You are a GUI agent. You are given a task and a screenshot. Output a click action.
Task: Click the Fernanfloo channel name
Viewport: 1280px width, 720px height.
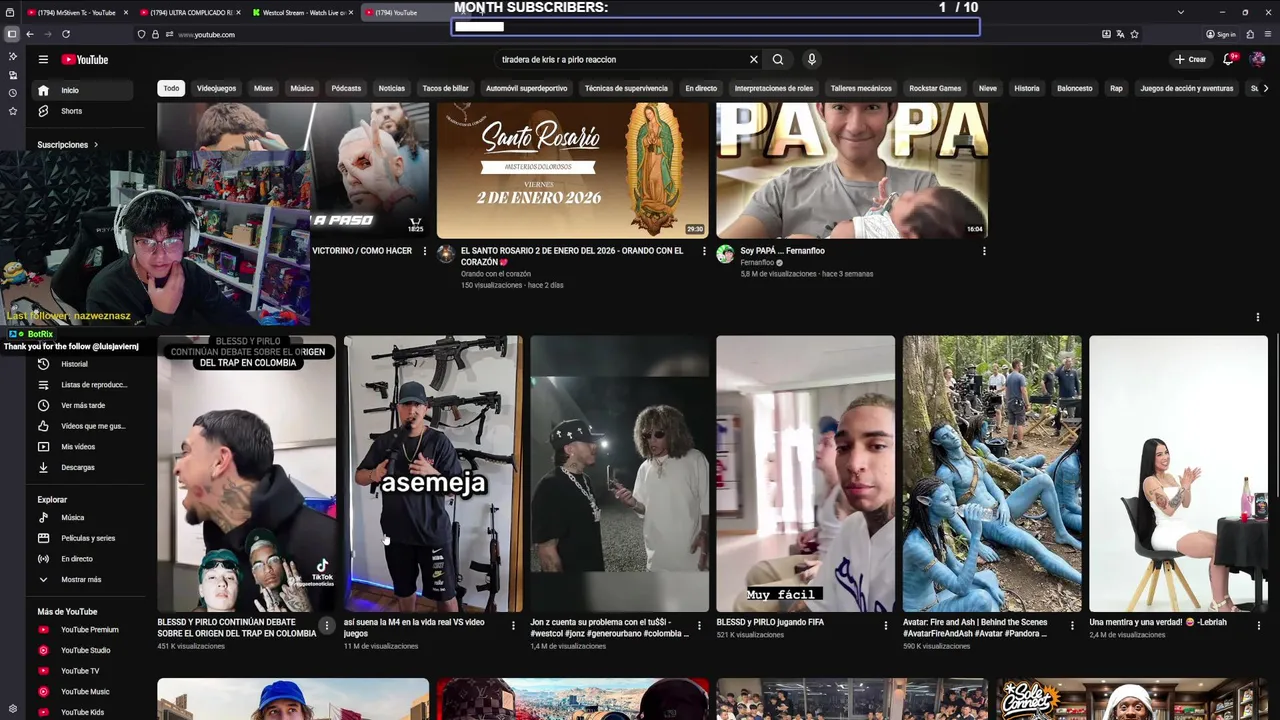757,263
